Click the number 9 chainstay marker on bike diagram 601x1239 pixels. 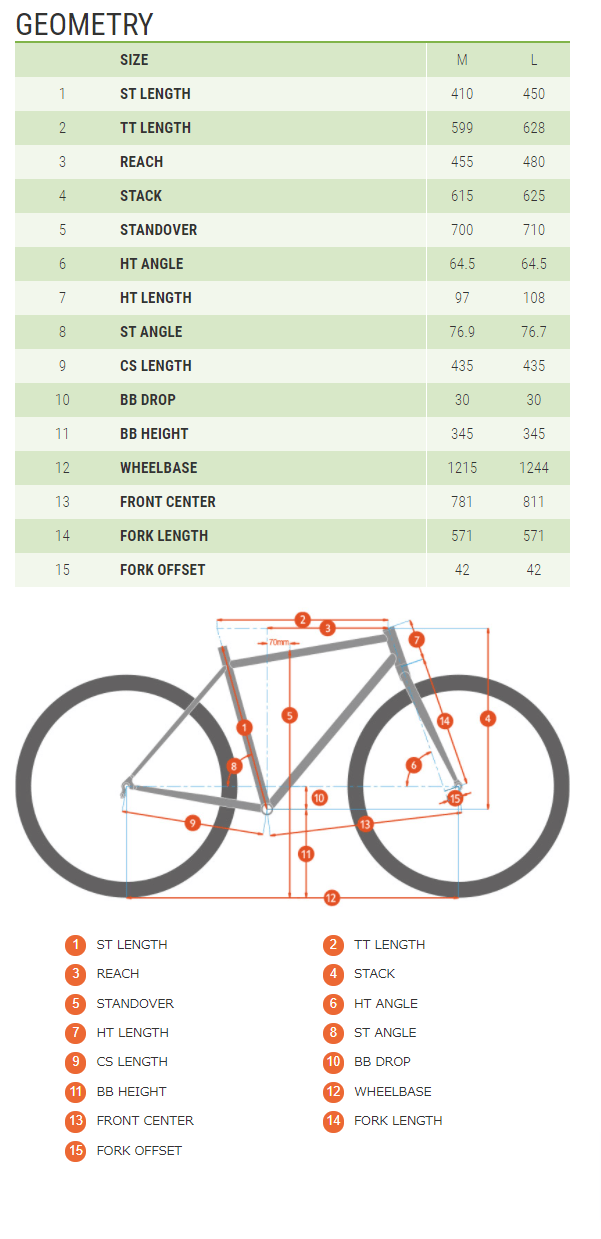(193, 822)
